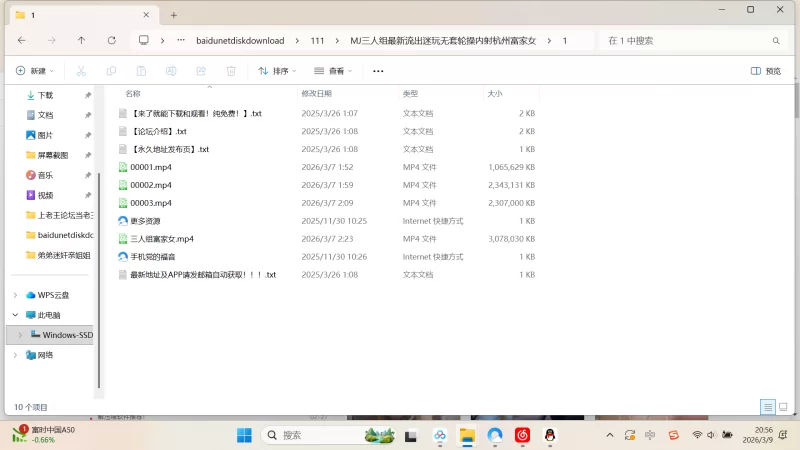Viewport: 800px width, 450px height.
Task: Click the Cut scissors icon in toolbar
Action: click(x=82, y=71)
